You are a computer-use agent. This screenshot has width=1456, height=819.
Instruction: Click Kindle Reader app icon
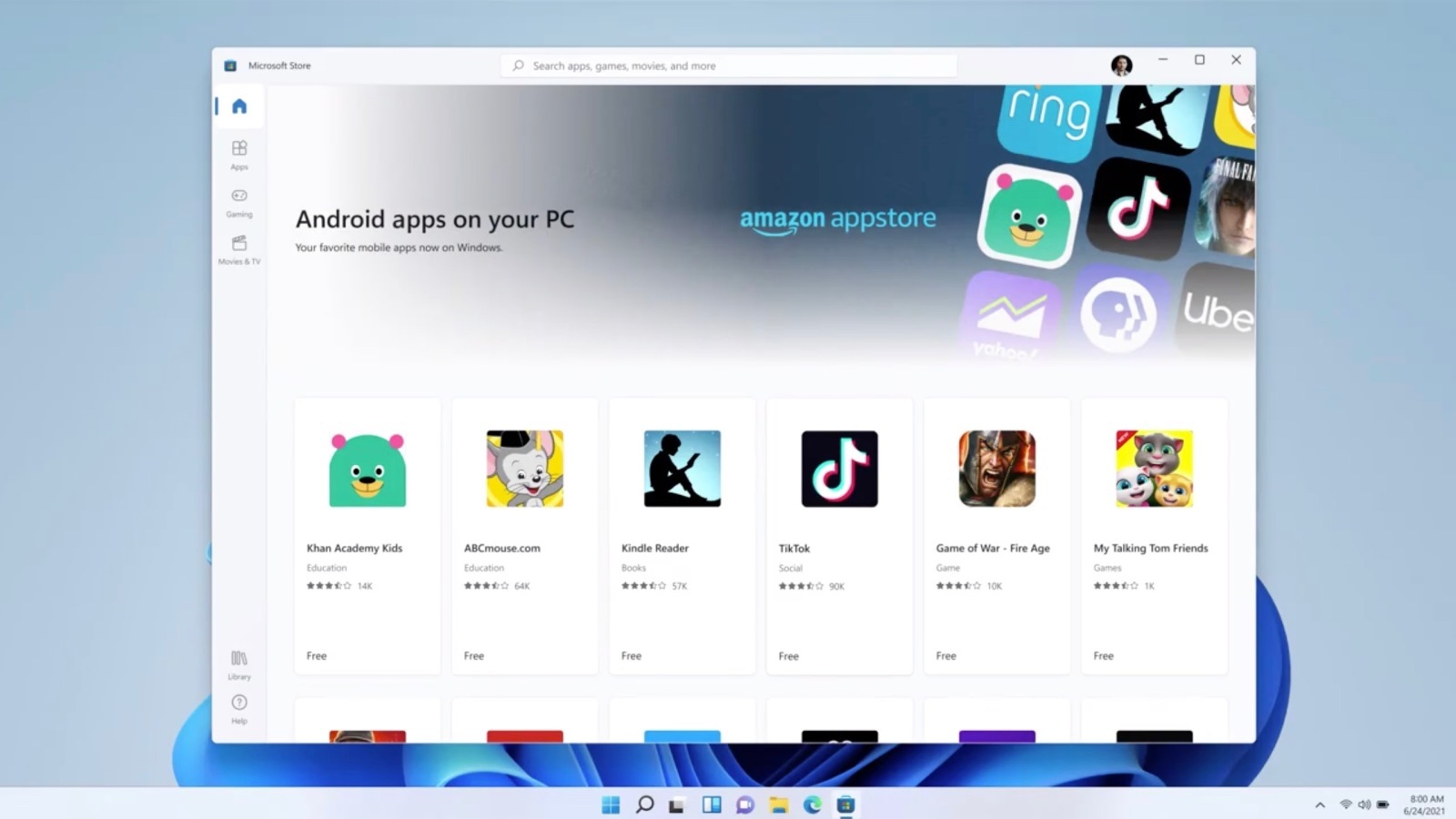(x=682, y=469)
